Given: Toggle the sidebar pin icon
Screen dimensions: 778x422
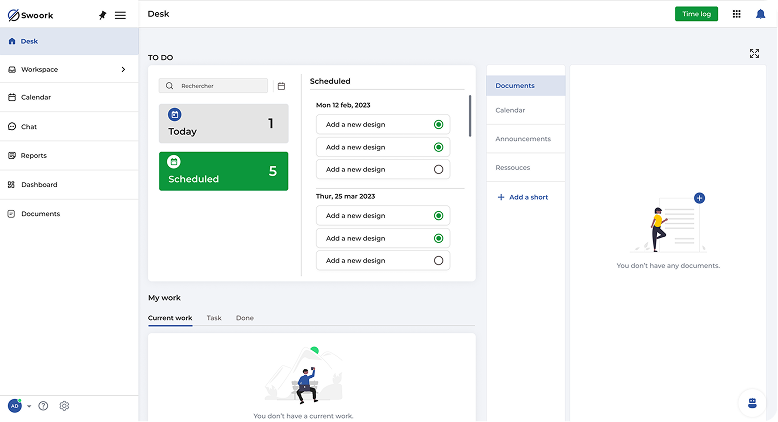Looking at the screenshot, I should pyautogui.click(x=102, y=15).
